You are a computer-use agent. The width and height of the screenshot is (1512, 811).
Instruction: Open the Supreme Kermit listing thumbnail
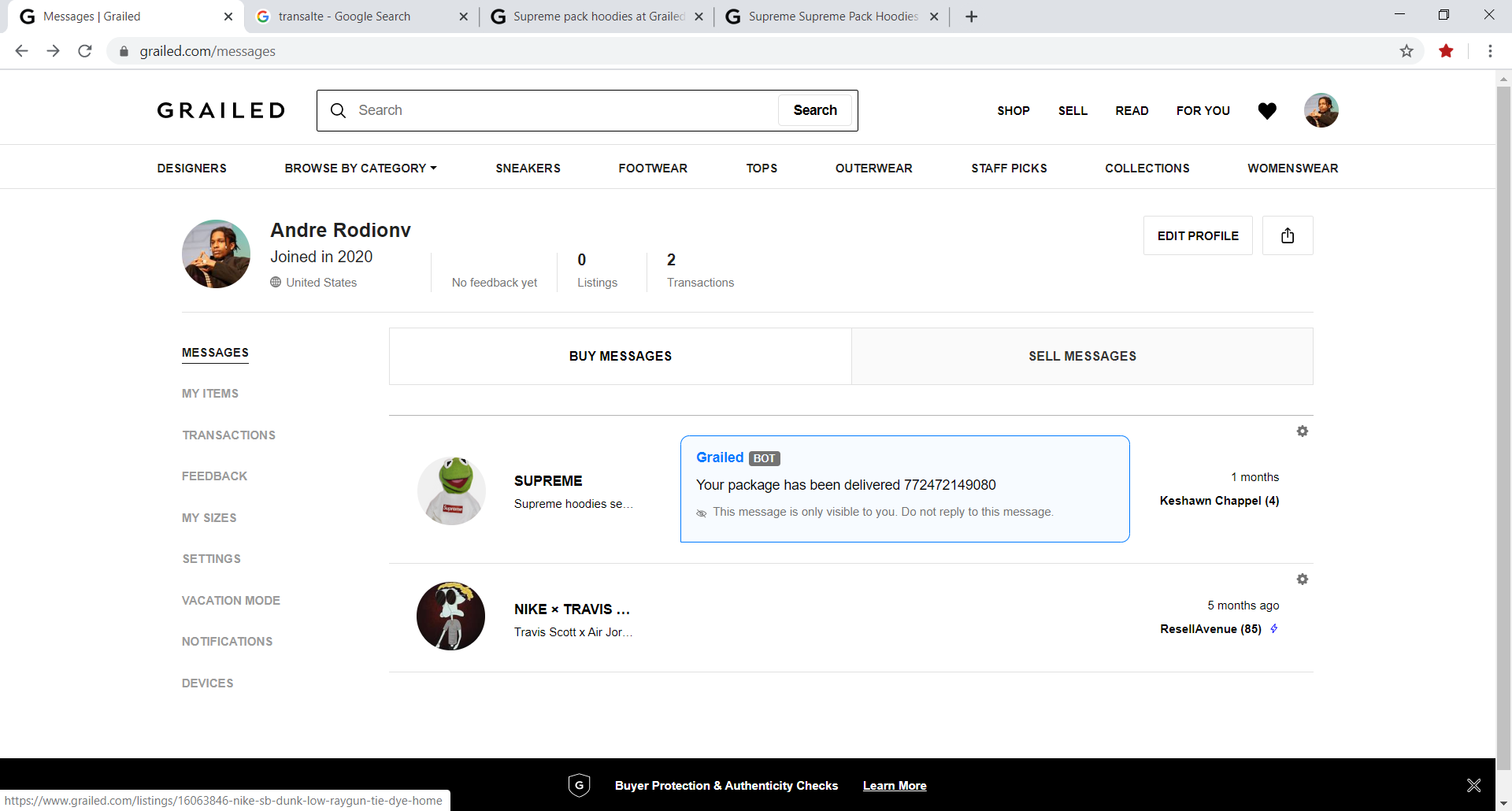pyautogui.click(x=451, y=490)
